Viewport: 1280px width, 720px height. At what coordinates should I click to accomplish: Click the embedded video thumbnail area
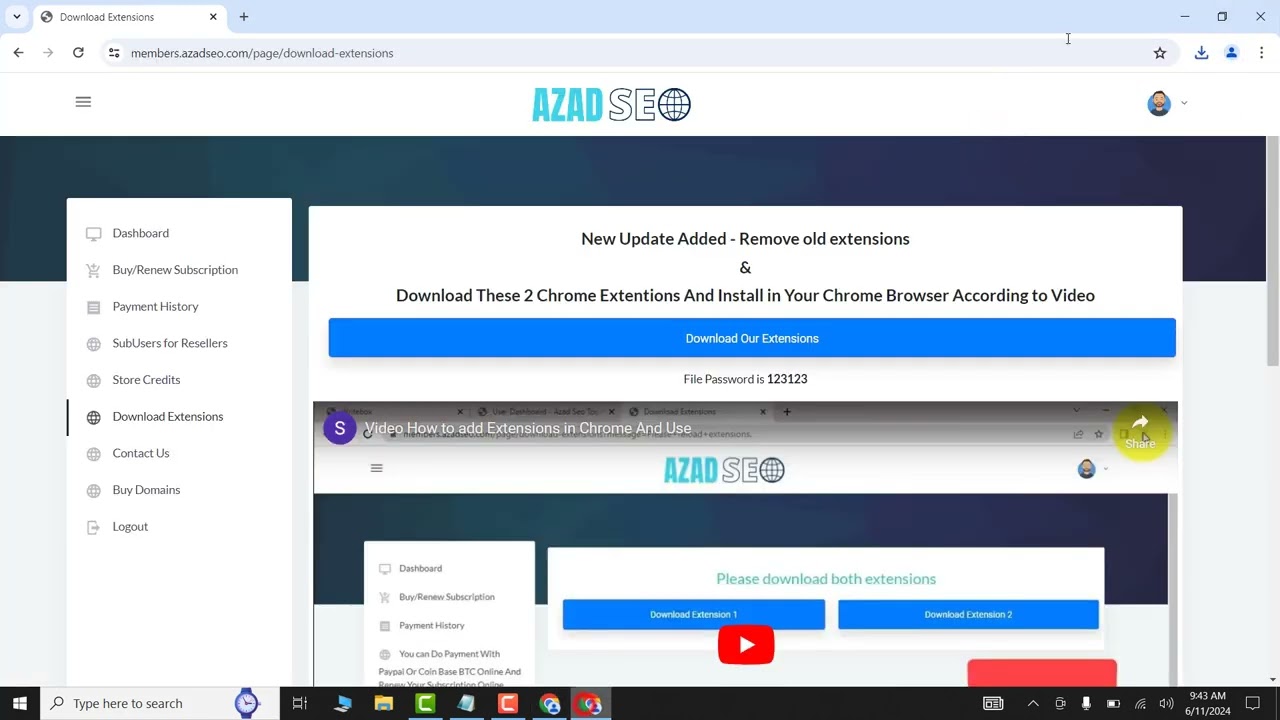(x=745, y=545)
